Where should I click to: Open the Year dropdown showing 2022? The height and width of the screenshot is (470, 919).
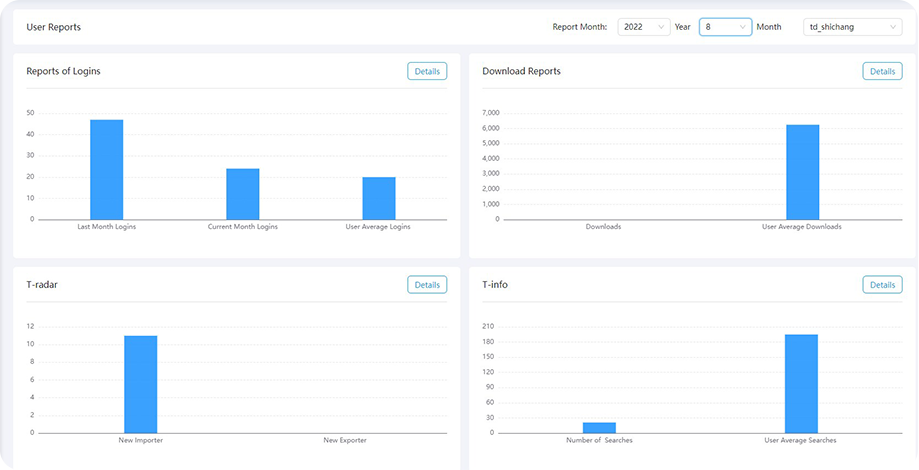[x=644, y=27]
